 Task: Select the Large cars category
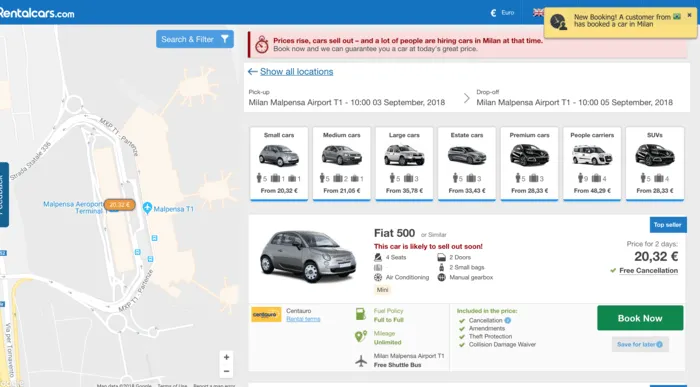point(404,164)
